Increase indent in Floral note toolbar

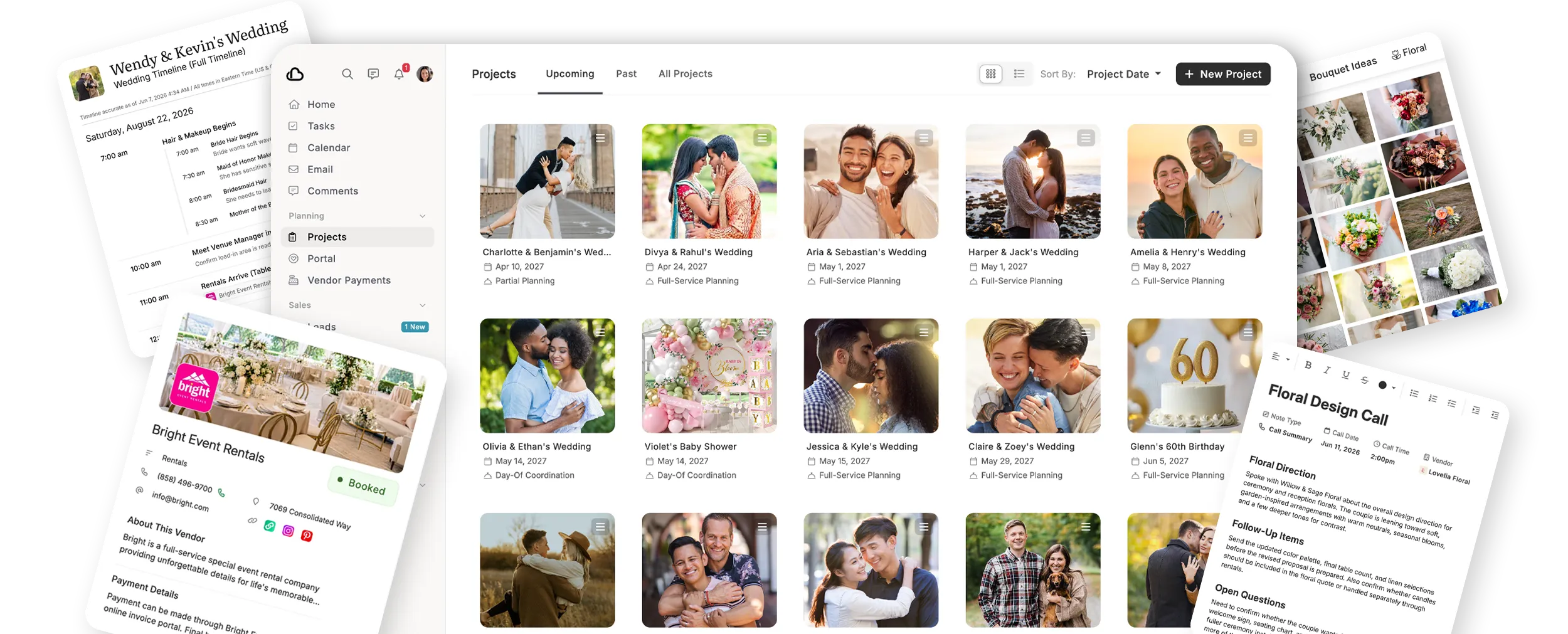pos(1476,410)
